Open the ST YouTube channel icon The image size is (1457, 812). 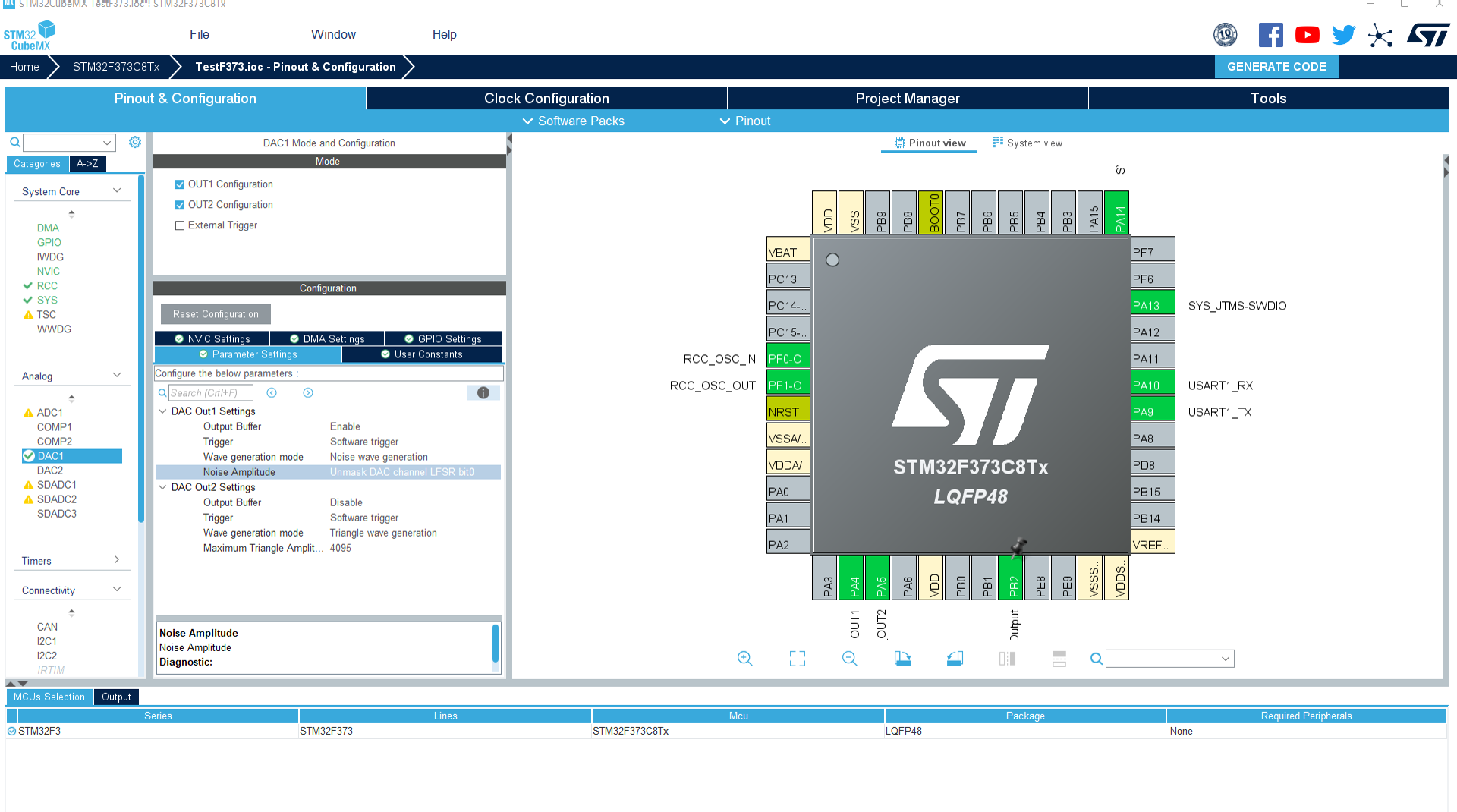coord(1307,34)
